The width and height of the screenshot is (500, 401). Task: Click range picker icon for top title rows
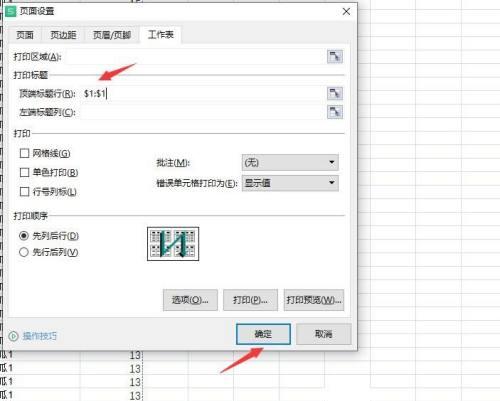(335, 93)
